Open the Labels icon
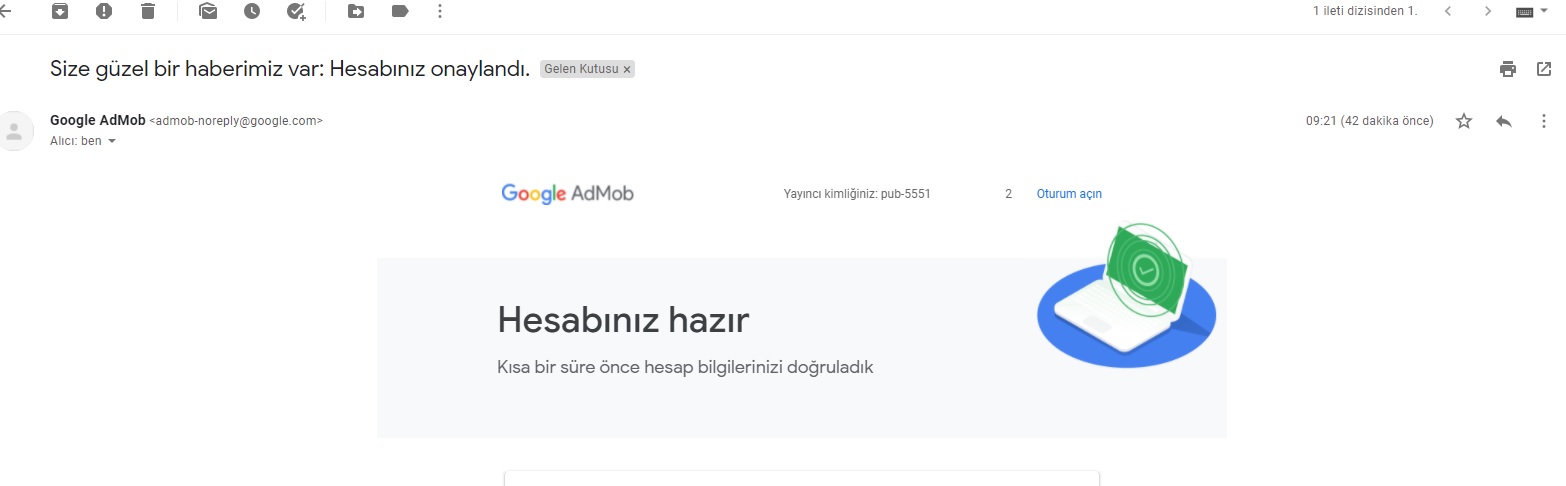1566x486 pixels. click(400, 11)
